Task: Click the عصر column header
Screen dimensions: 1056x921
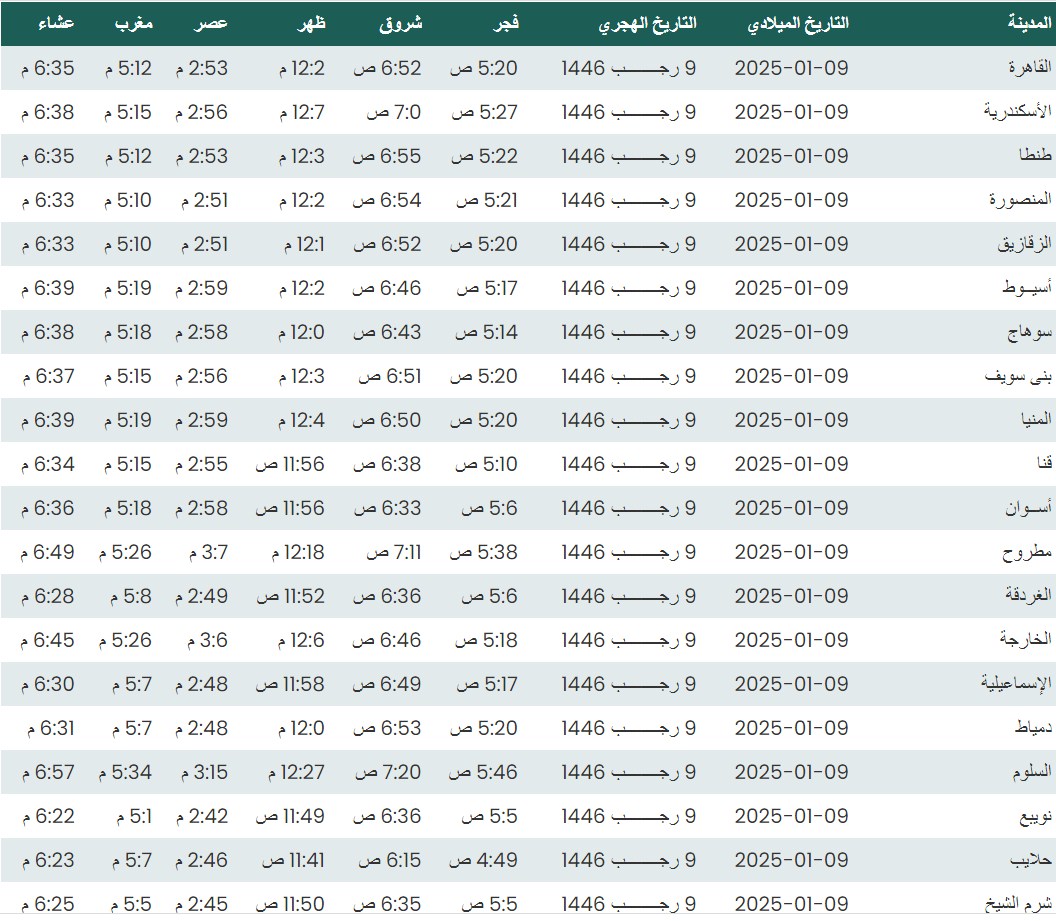Action: 210,23
